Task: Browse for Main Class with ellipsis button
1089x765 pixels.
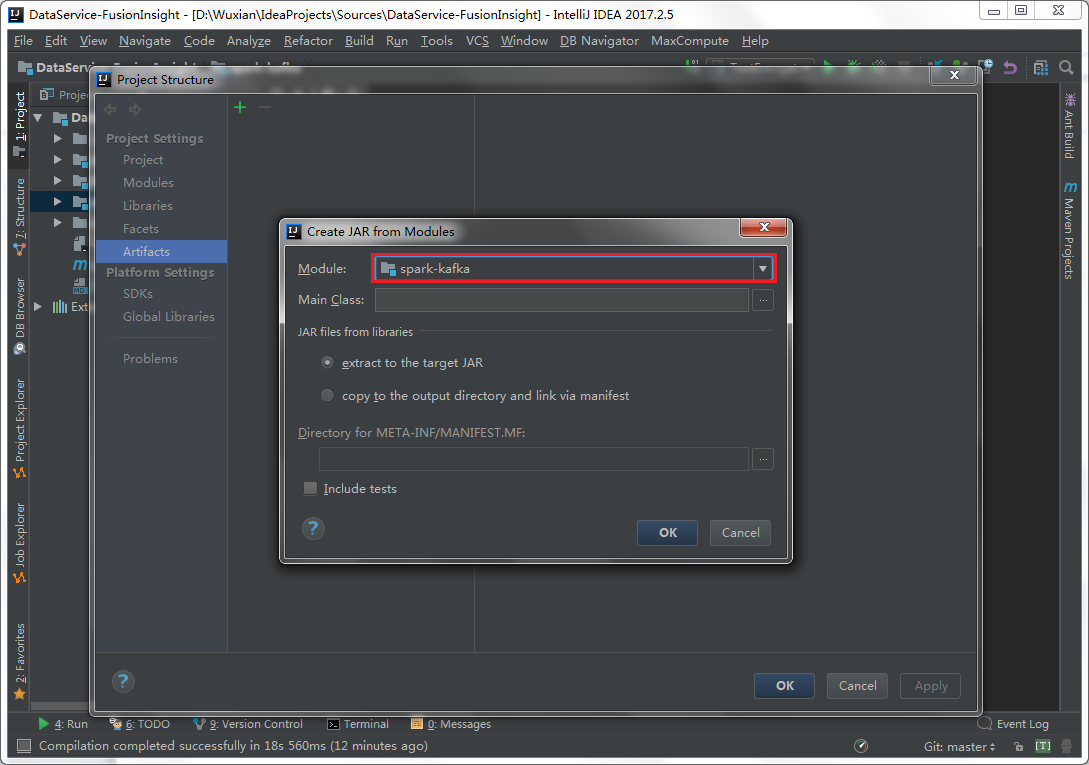Action: pyautogui.click(x=763, y=300)
